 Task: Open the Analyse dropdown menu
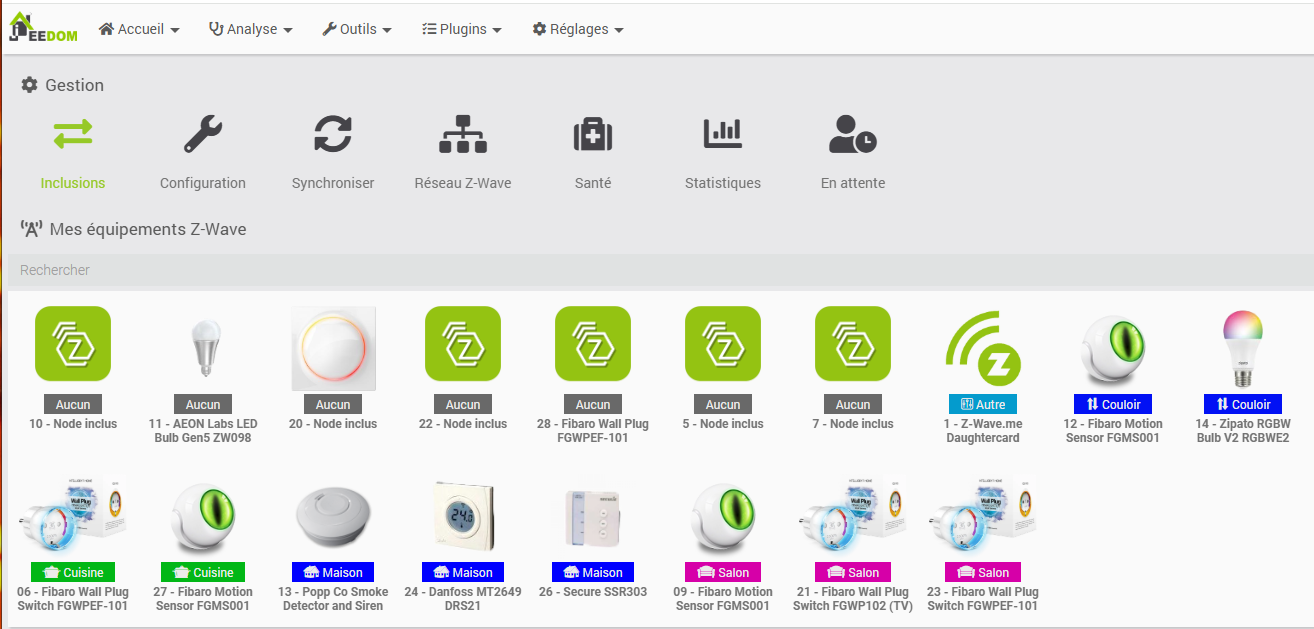250,30
